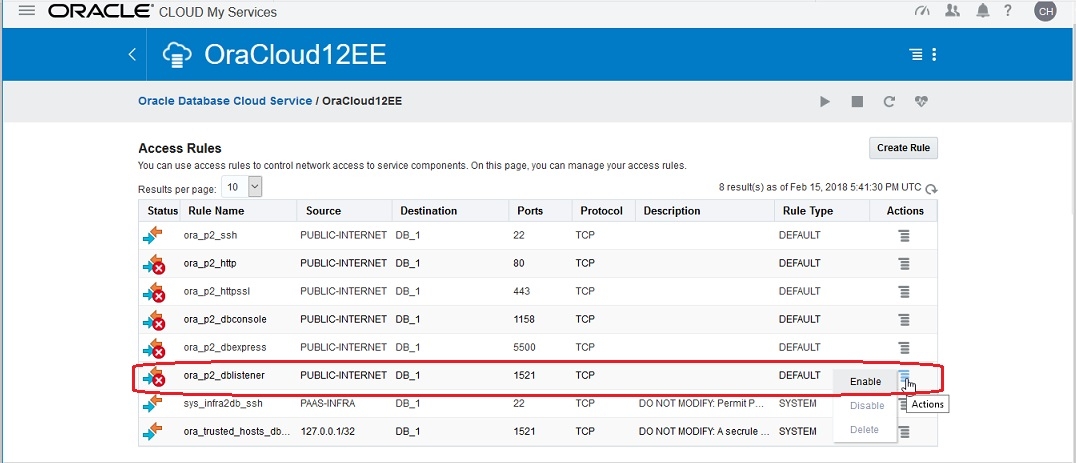This screenshot has height=463, width=1076.
Task: Click the PAAS-INFRA source cell
Action: click(x=328, y=404)
